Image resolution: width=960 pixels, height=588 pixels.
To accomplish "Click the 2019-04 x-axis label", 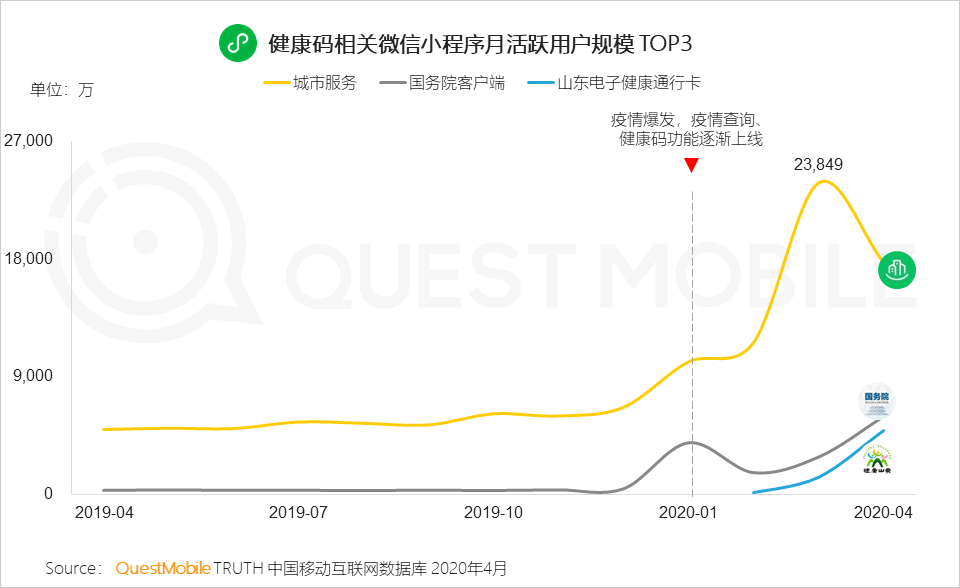I will (x=104, y=511).
